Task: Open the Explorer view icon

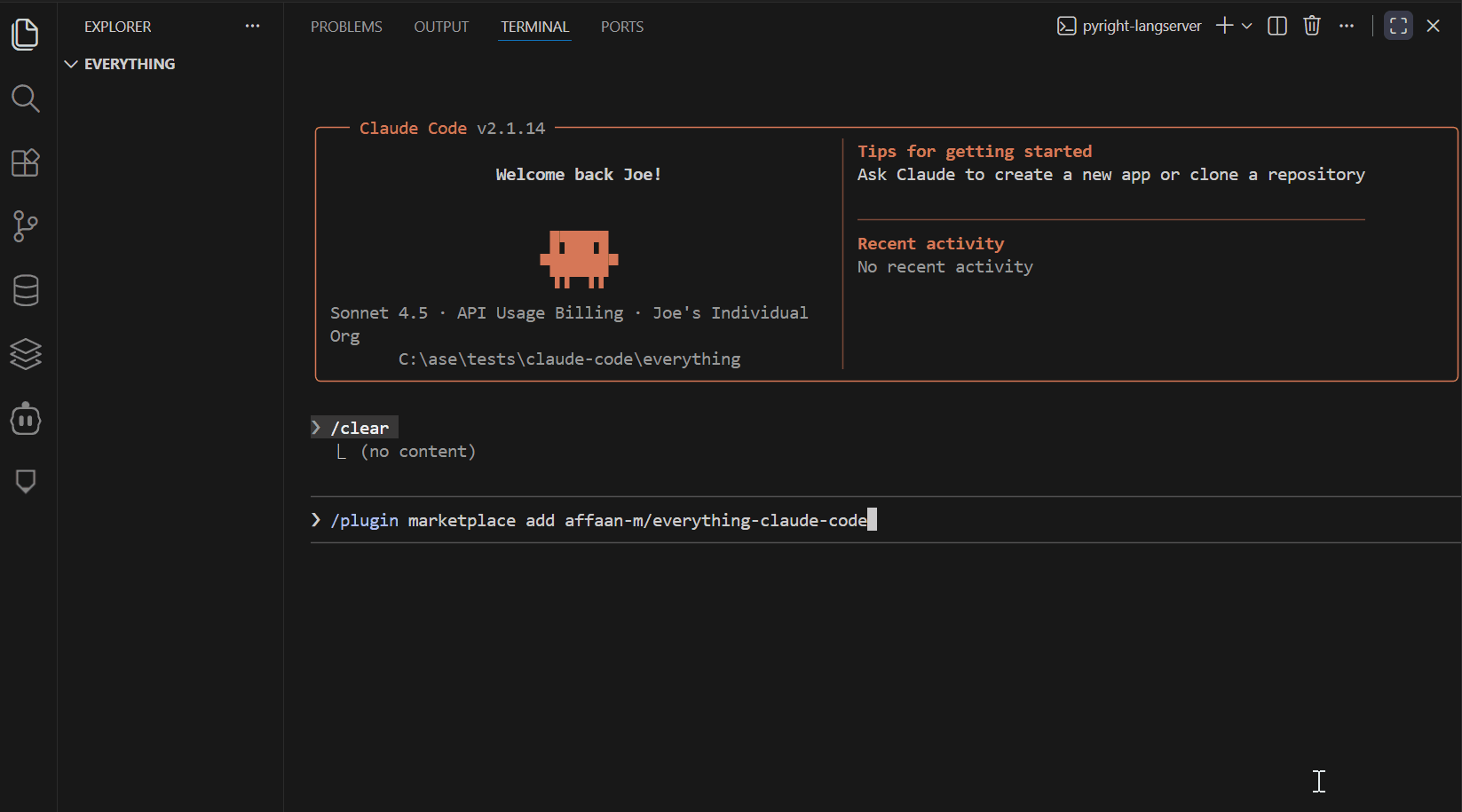Action: 26,35
